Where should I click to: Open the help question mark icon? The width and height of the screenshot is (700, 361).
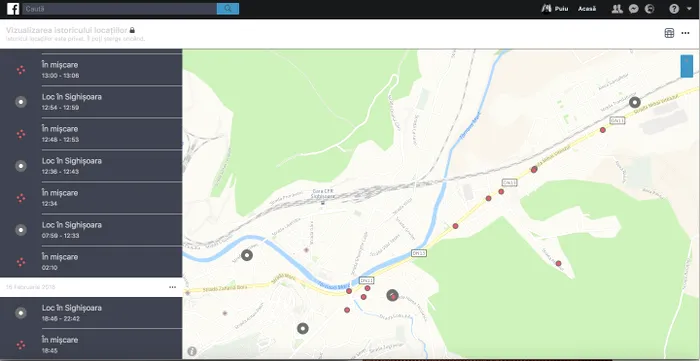[x=674, y=9]
